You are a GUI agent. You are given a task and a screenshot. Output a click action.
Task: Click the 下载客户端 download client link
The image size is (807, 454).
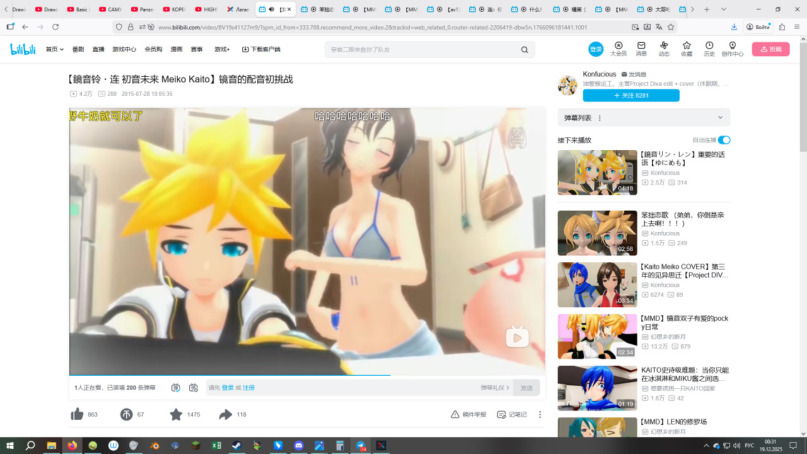click(261, 49)
